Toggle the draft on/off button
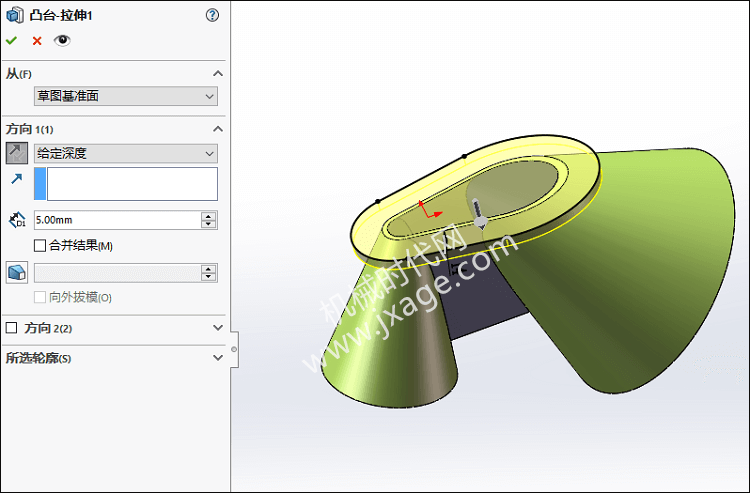The height and width of the screenshot is (493, 750). tap(17, 273)
